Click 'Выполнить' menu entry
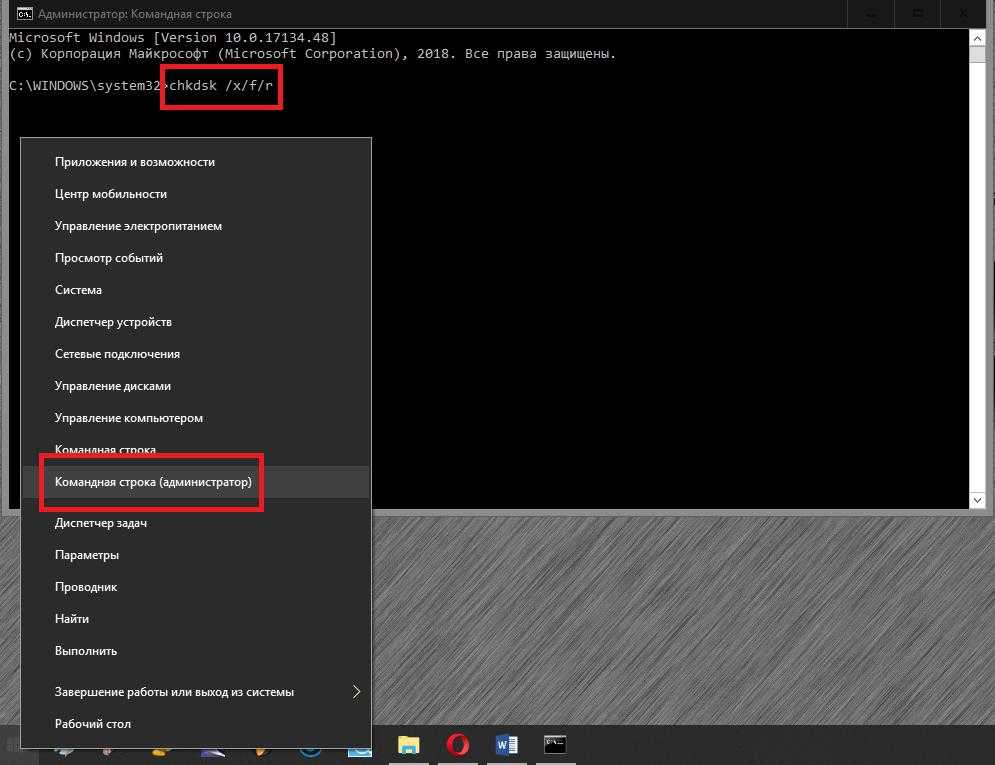 pyautogui.click(x=86, y=651)
